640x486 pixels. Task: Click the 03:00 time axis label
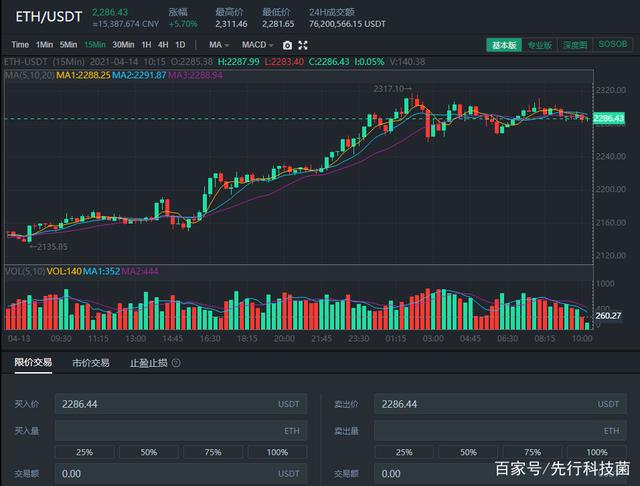tap(433, 338)
